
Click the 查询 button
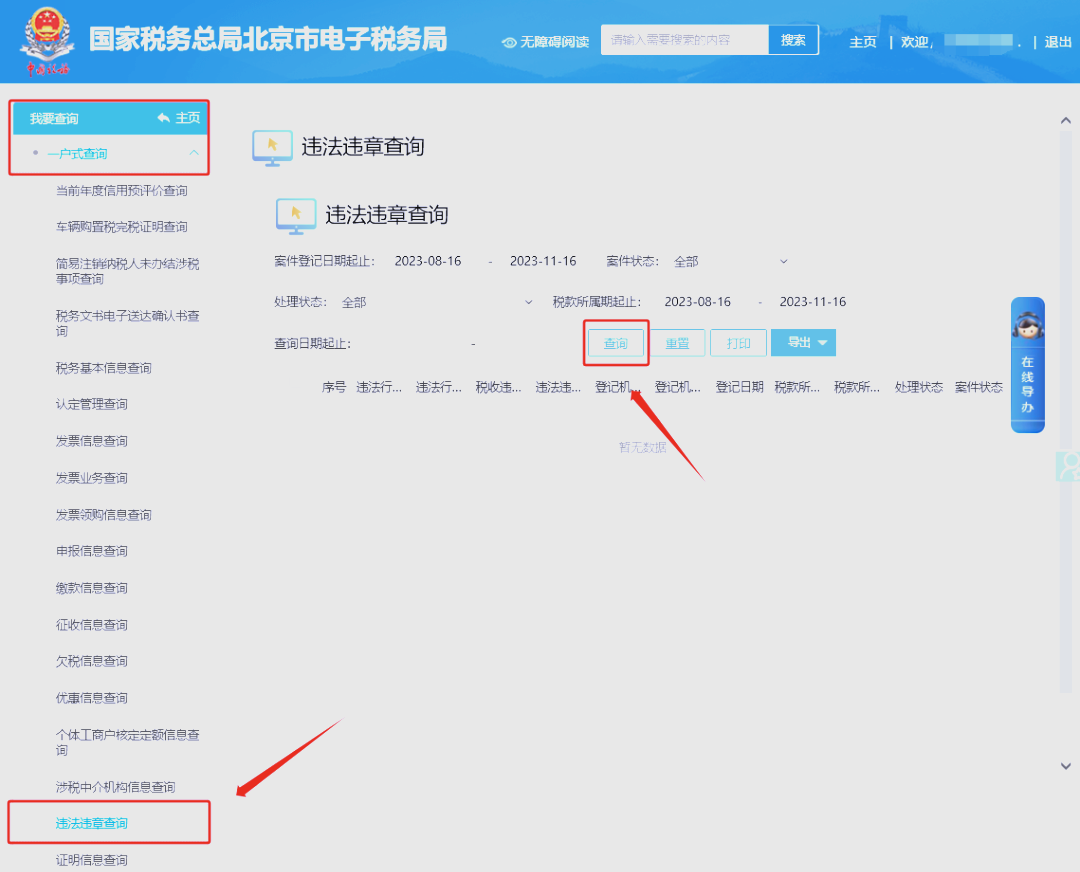(616, 343)
